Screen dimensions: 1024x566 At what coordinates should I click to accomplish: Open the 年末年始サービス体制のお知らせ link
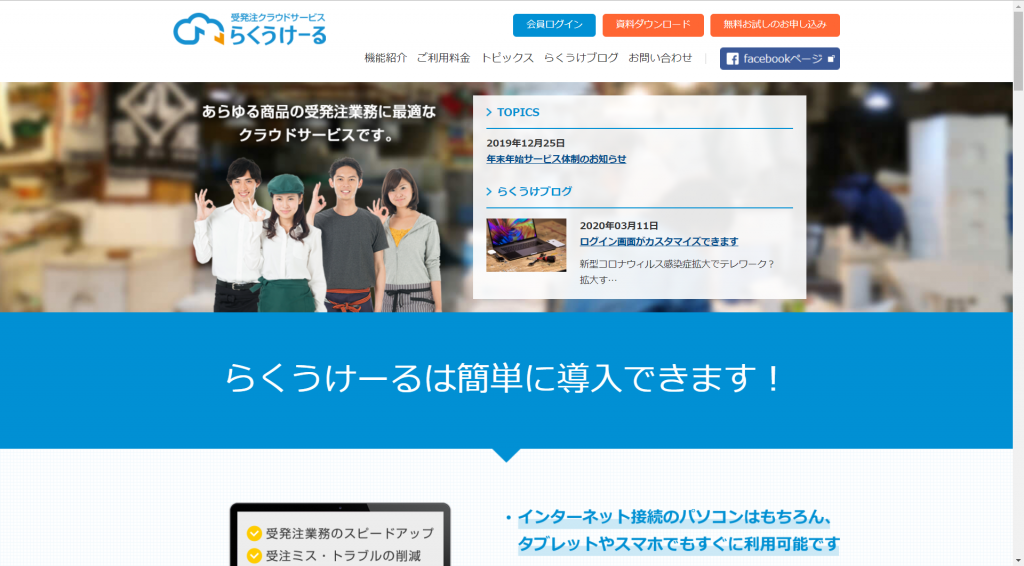(x=556, y=159)
